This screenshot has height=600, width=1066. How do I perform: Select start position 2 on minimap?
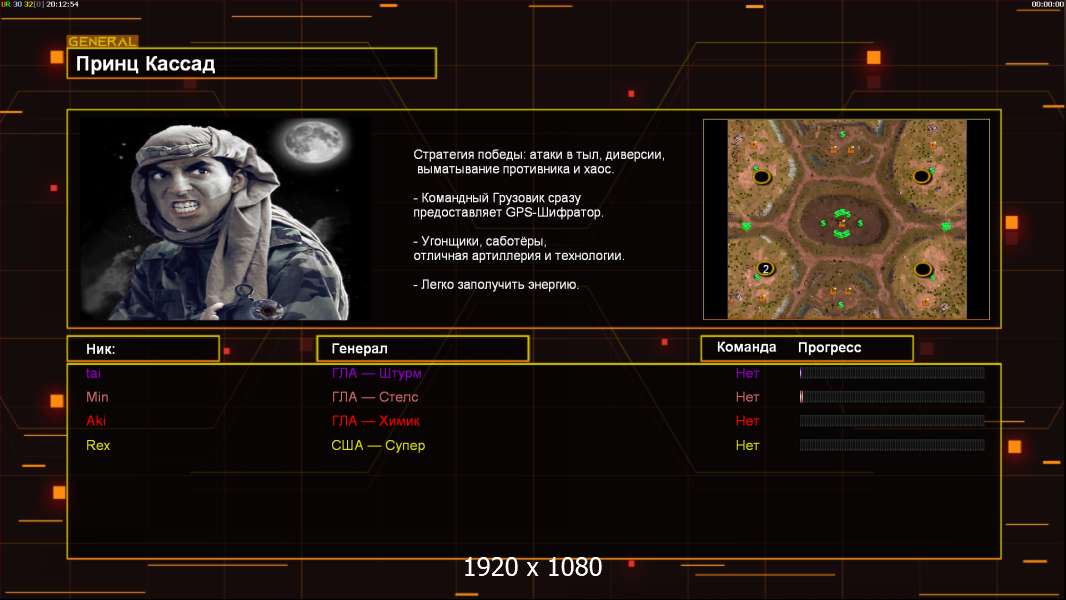tap(765, 269)
